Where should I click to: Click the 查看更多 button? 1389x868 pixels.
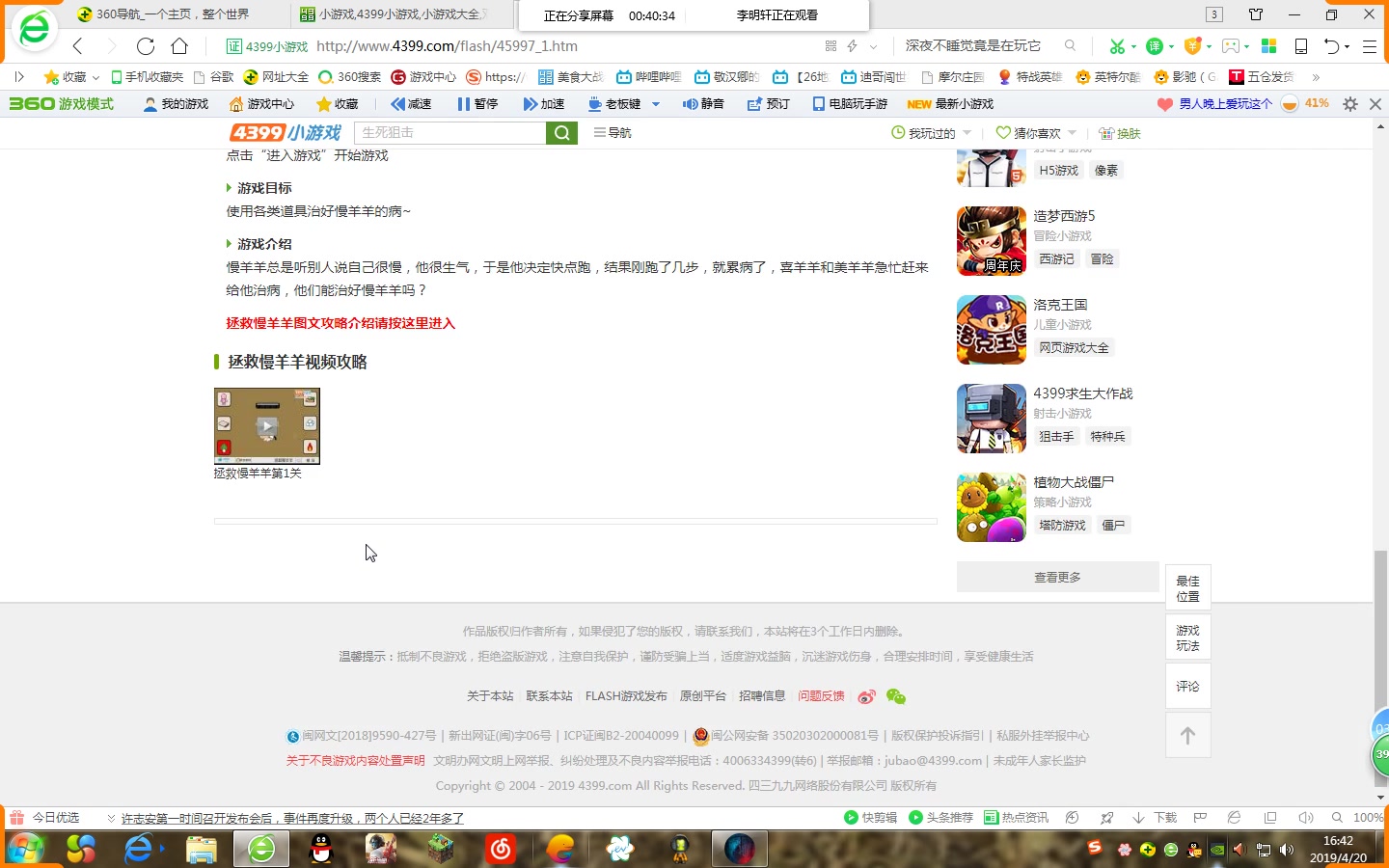(x=1057, y=577)
